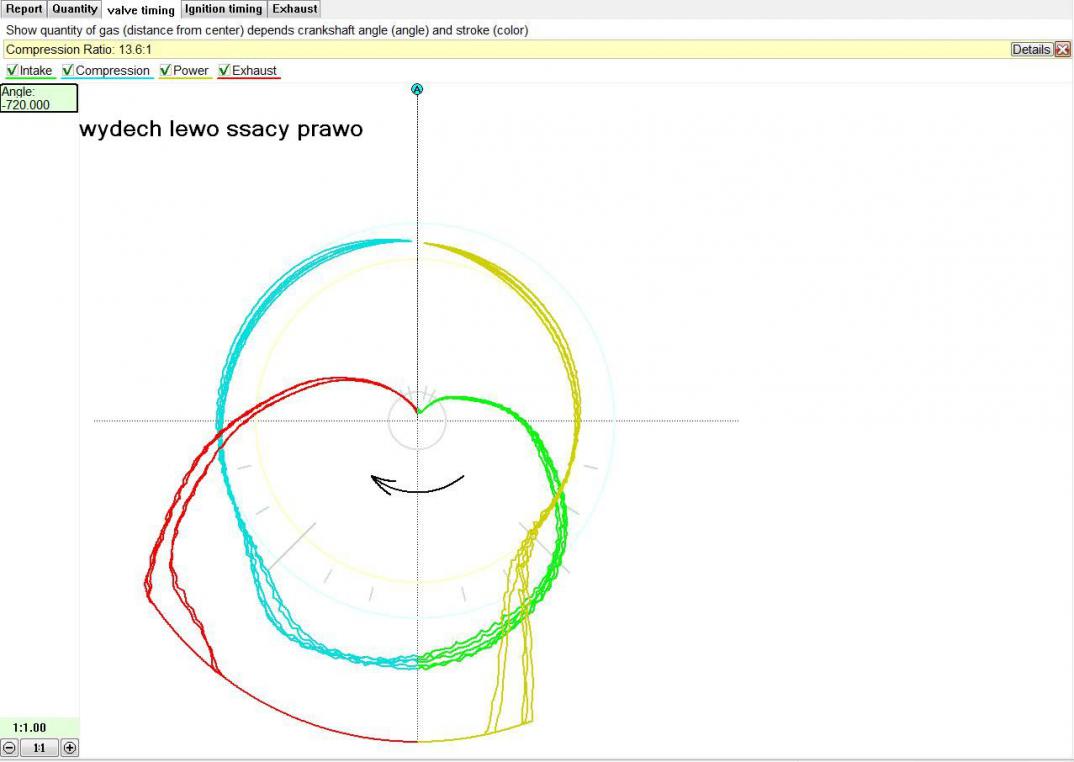Click the zoom in plus icon
The image size is (1074, 762).
[x=69, y=748]
